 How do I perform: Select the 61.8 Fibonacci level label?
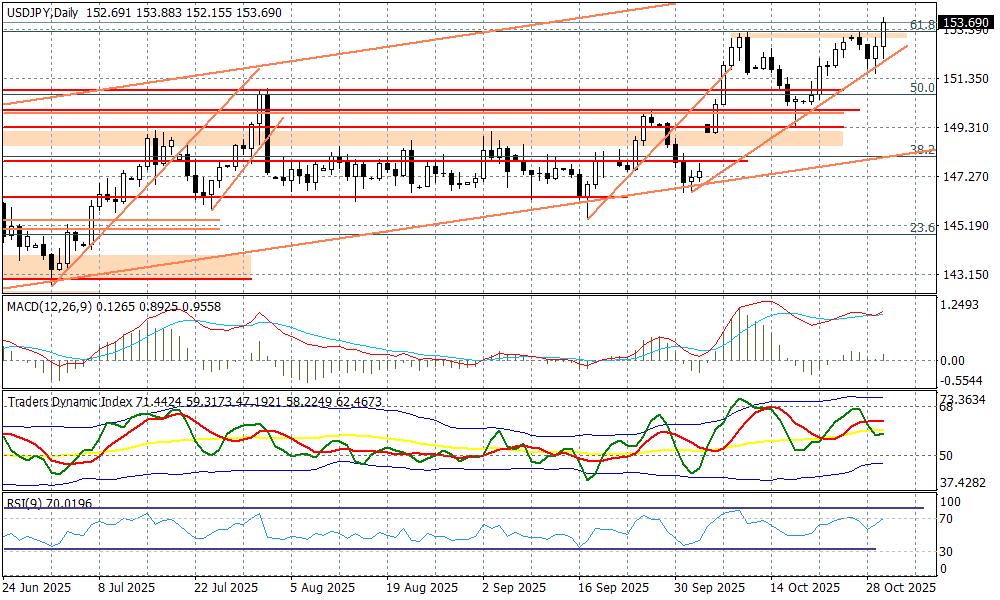click(x=922, y=24)
